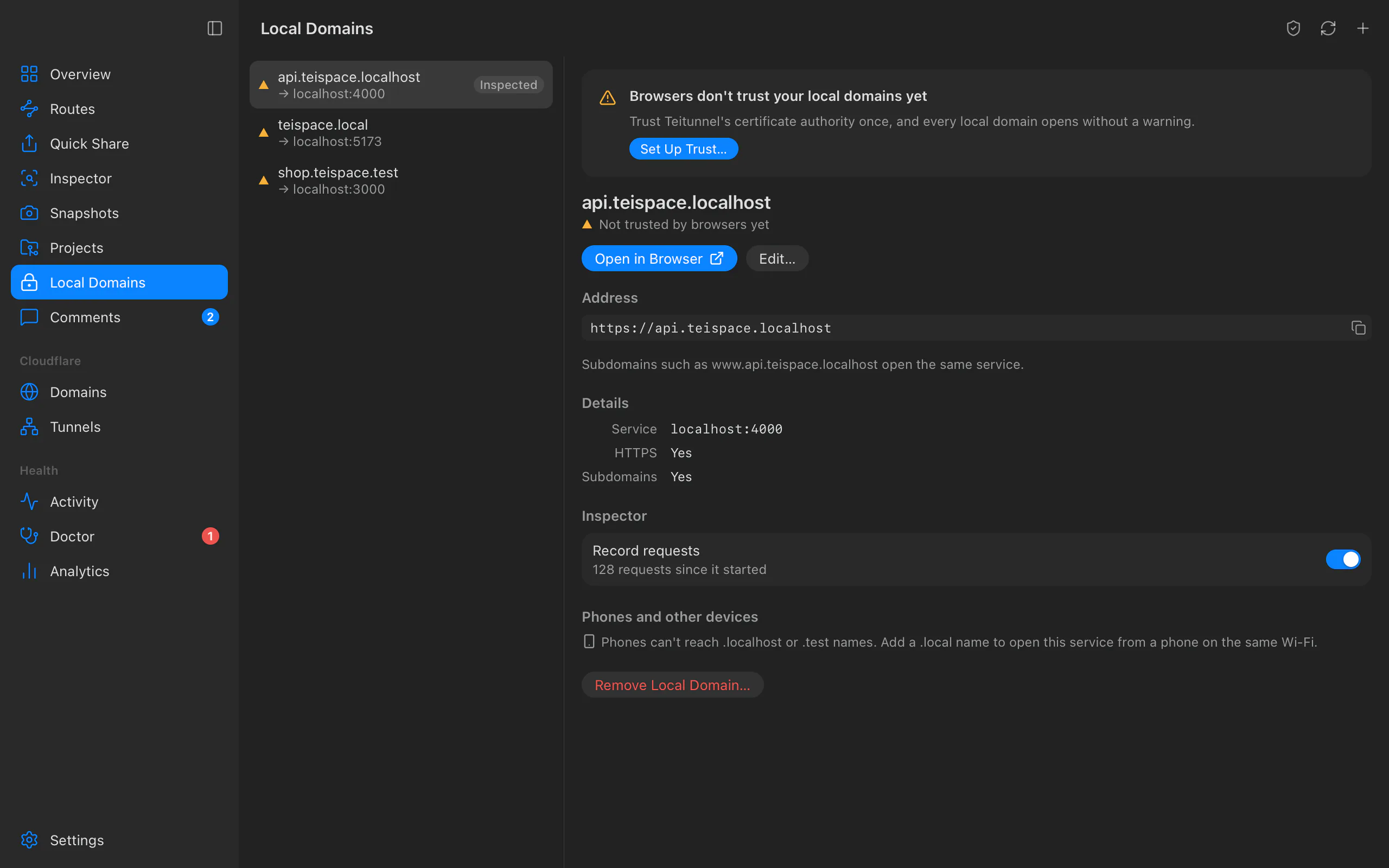Open the Overview section
Viewport: 1389px width, 868px height.
pos(119,74)
